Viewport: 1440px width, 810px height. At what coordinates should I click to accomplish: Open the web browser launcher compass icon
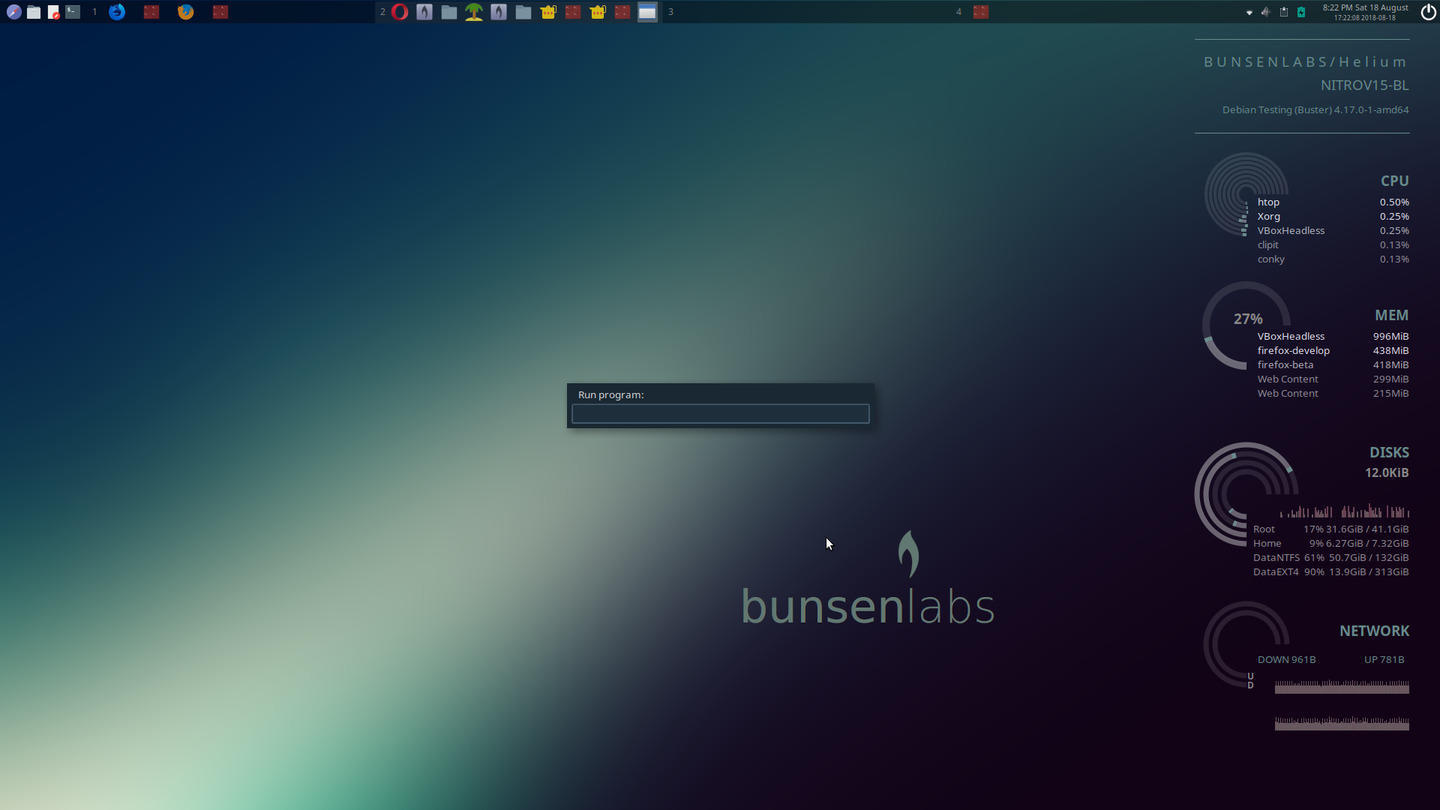click(x=14, y=12)
